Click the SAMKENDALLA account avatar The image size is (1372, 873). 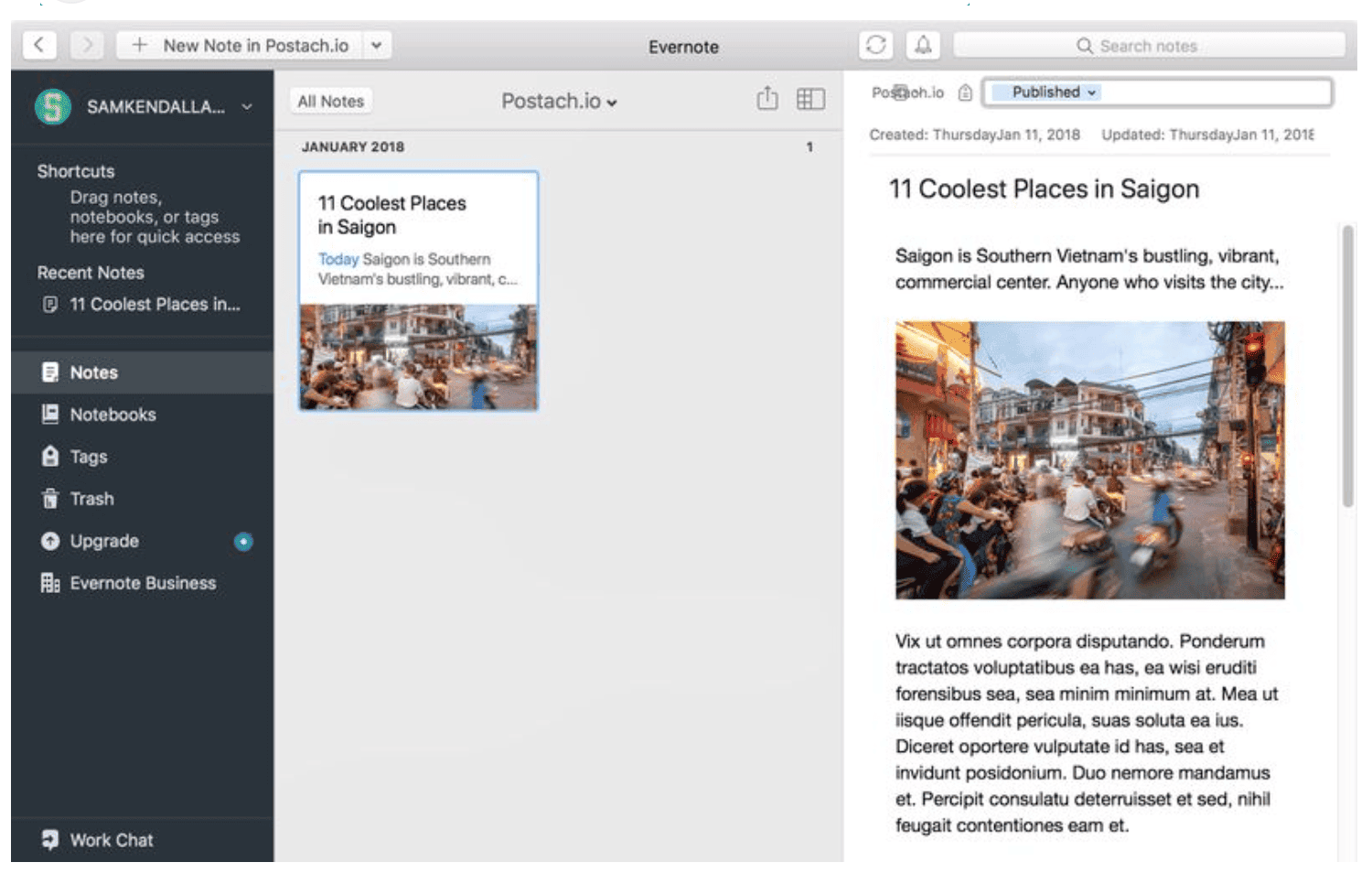[53, 107]
